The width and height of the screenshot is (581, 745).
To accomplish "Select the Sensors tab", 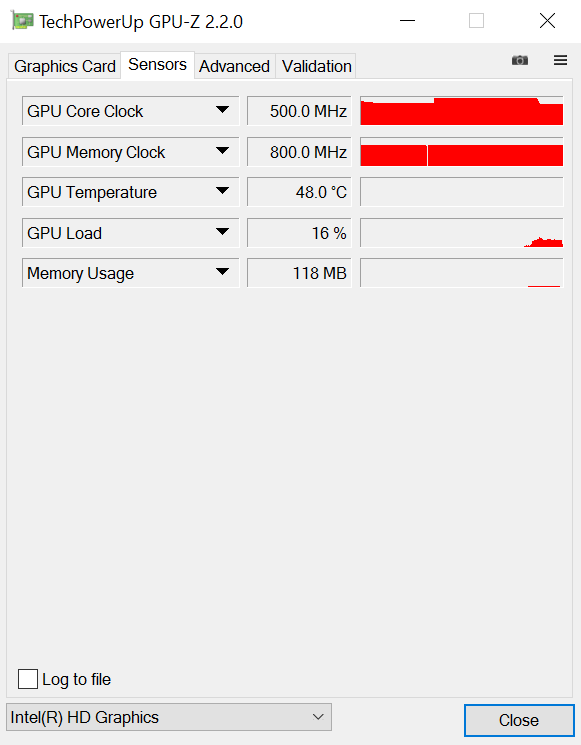I will (157, 65).
